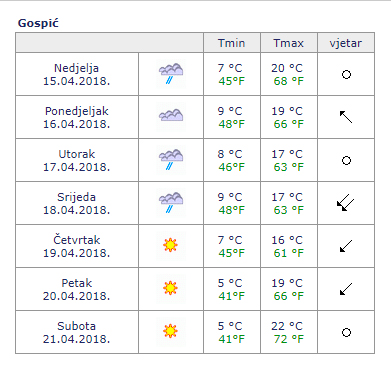The image size is (391, 369).
Task: Click the wind arrow for Petak
Action: pos(346,289)
